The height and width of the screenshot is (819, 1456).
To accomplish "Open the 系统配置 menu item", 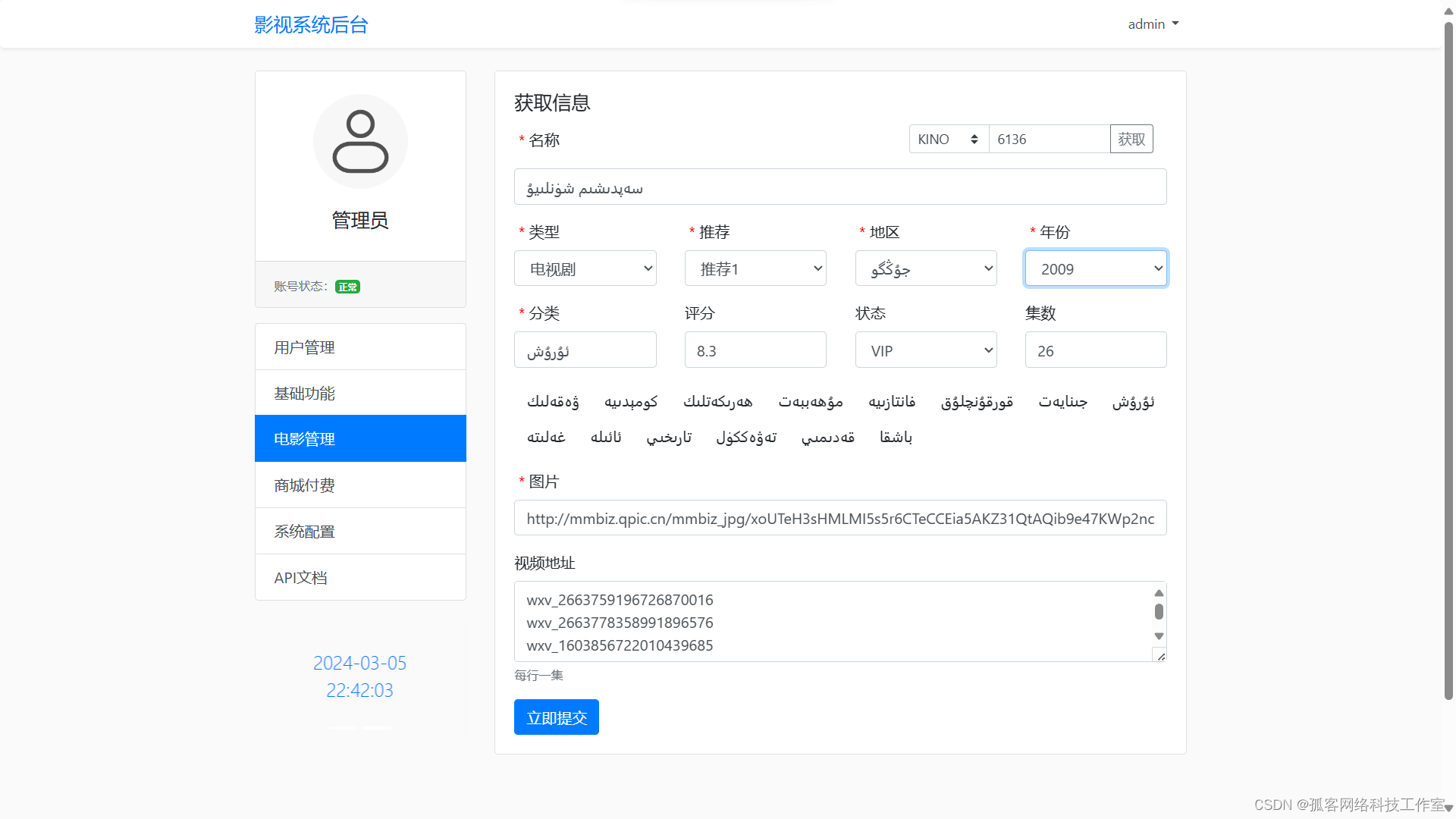I will pos(360,532).
